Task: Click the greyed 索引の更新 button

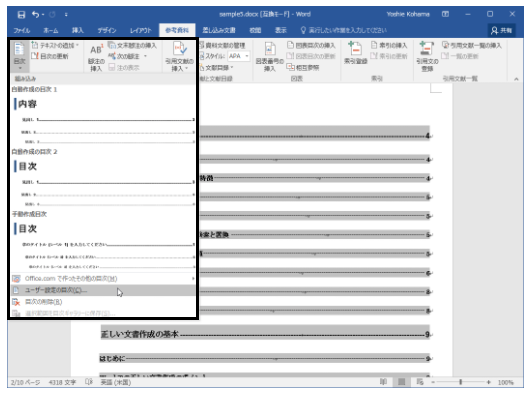Action: click(x=389, y=56)
